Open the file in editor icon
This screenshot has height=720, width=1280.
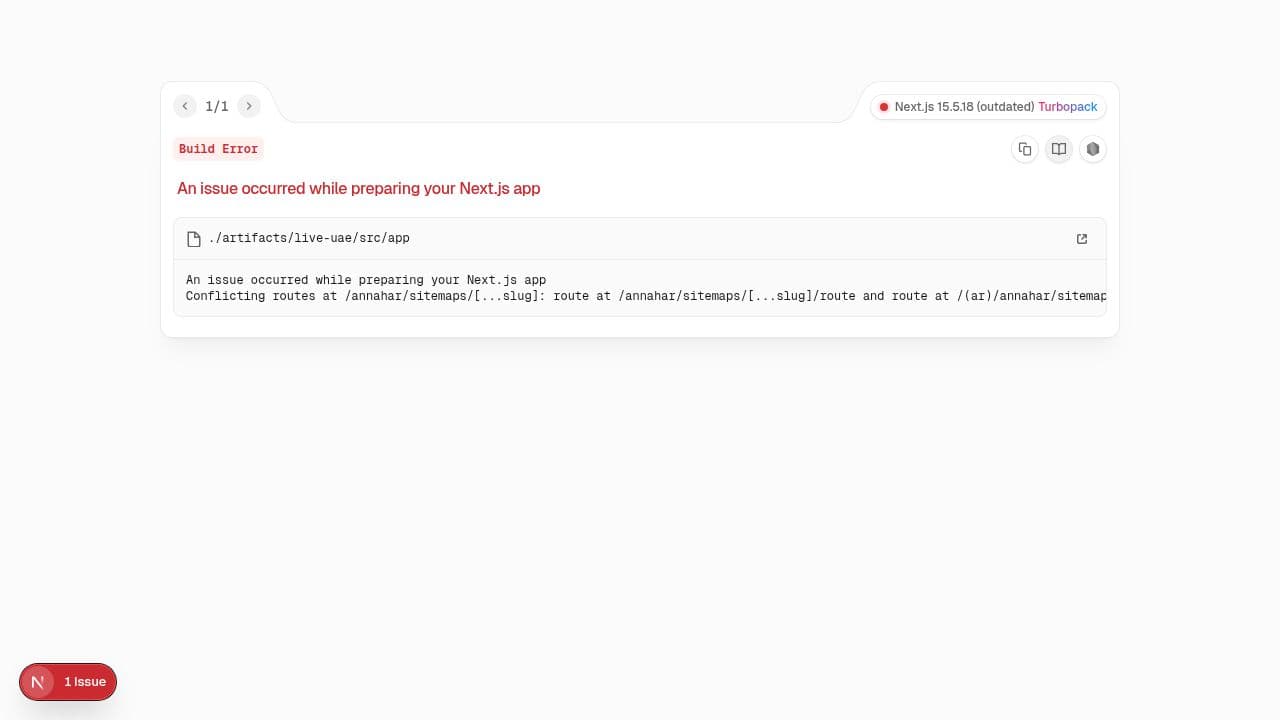[1082, 239]
